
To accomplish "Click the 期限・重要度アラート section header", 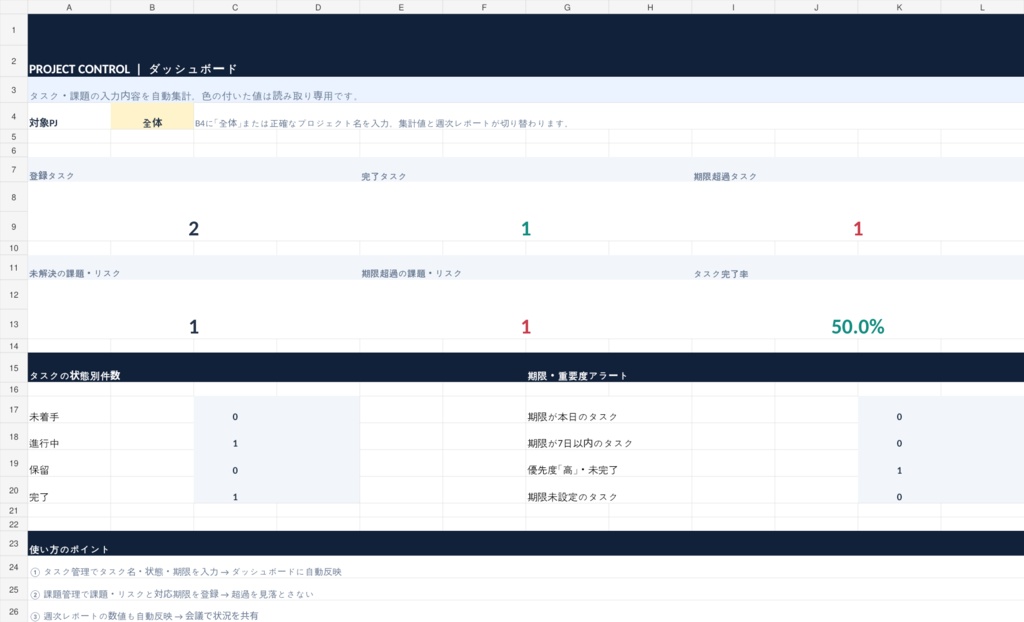I will pos(577,376).
